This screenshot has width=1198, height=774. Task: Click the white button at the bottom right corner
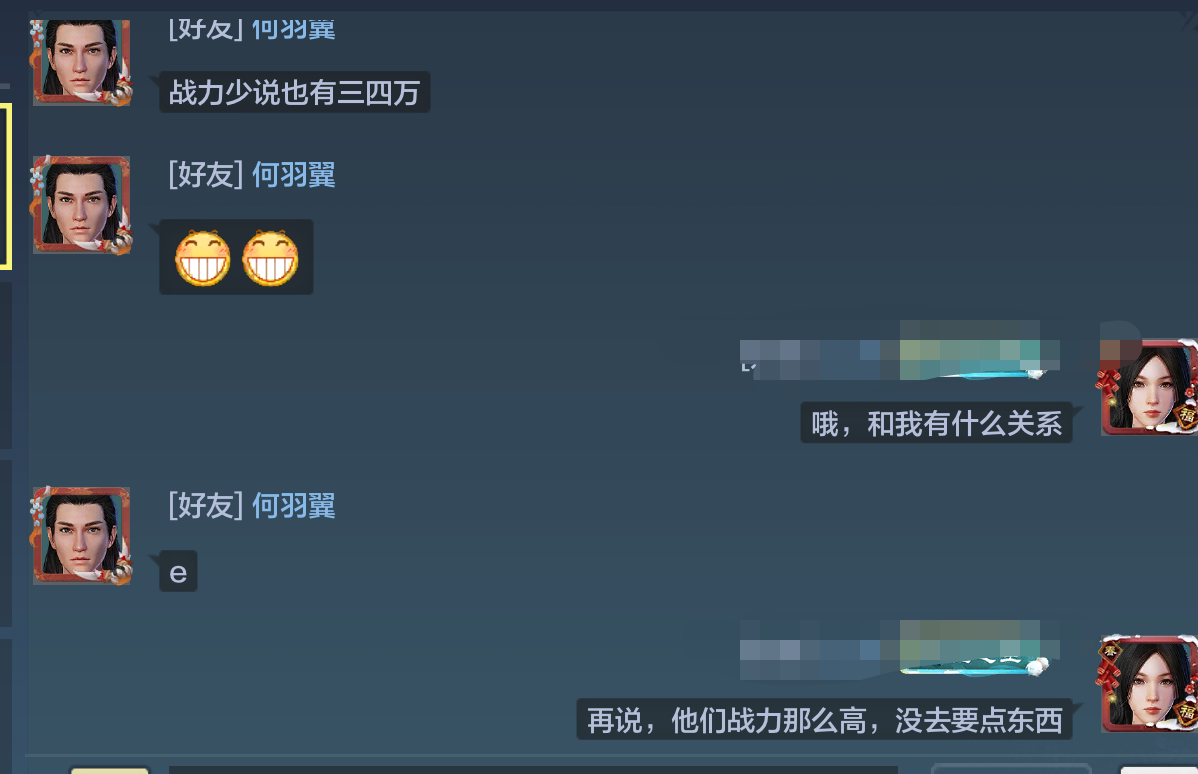pos(1158,770)
